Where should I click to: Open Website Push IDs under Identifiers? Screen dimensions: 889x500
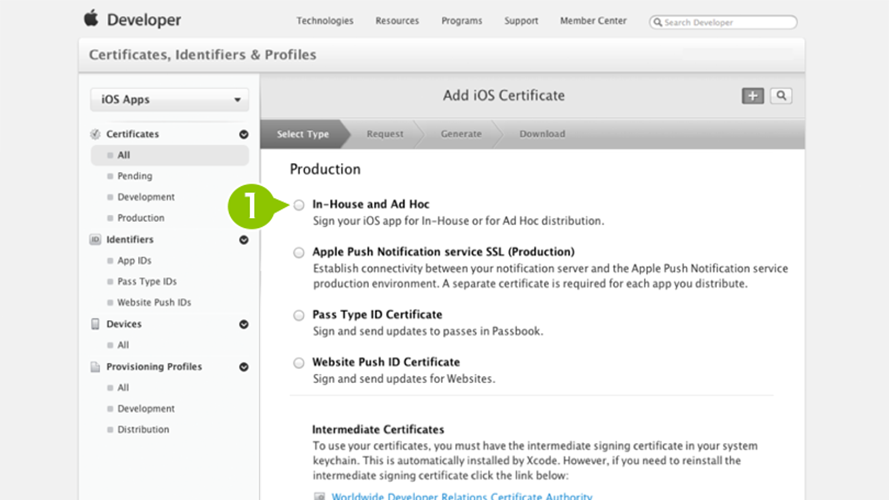point(154,302)
